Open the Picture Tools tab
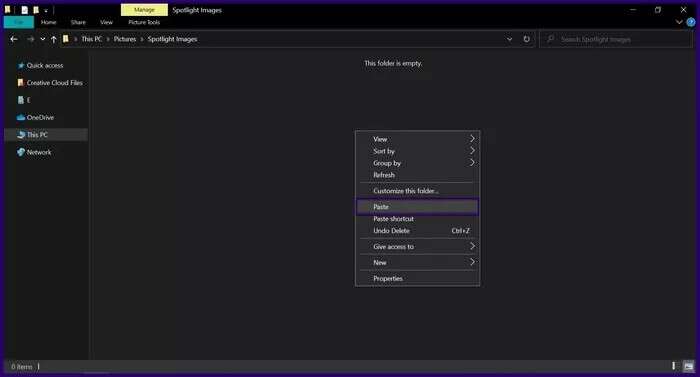Viewport: 700px width, 377px height. [x=144, y=22]
